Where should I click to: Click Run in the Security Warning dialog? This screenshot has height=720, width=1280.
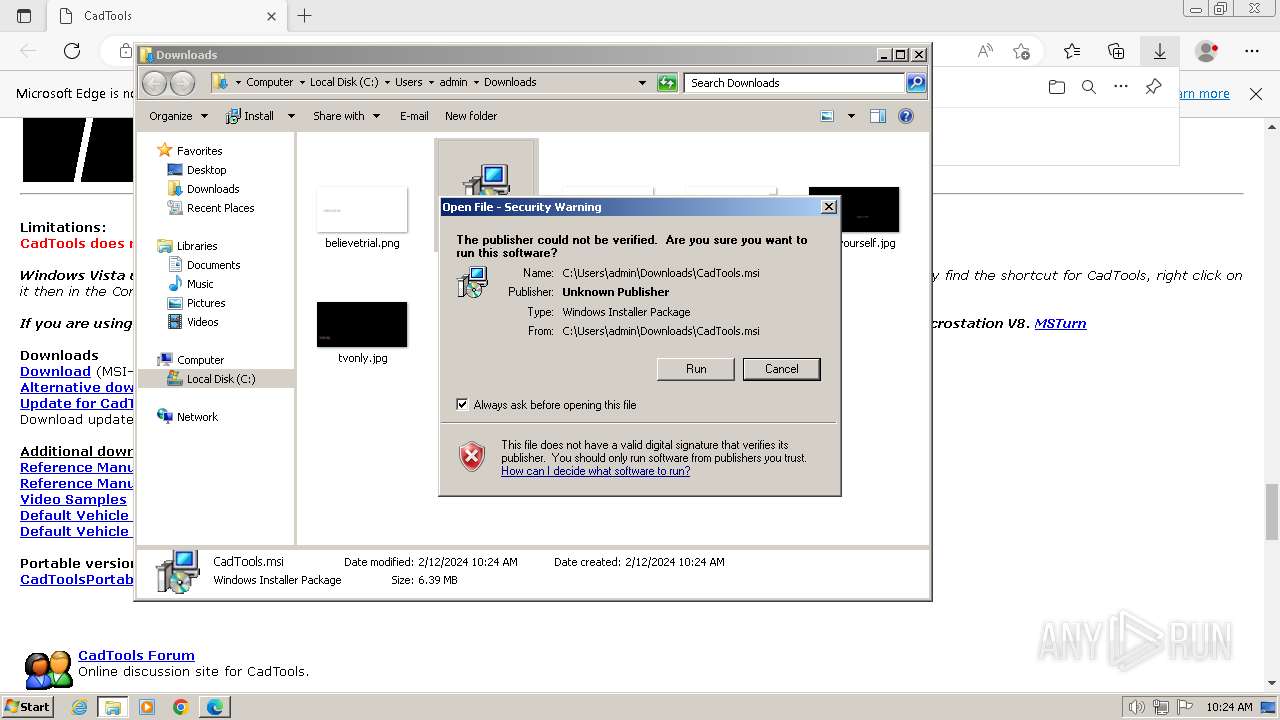coord(696,369)
